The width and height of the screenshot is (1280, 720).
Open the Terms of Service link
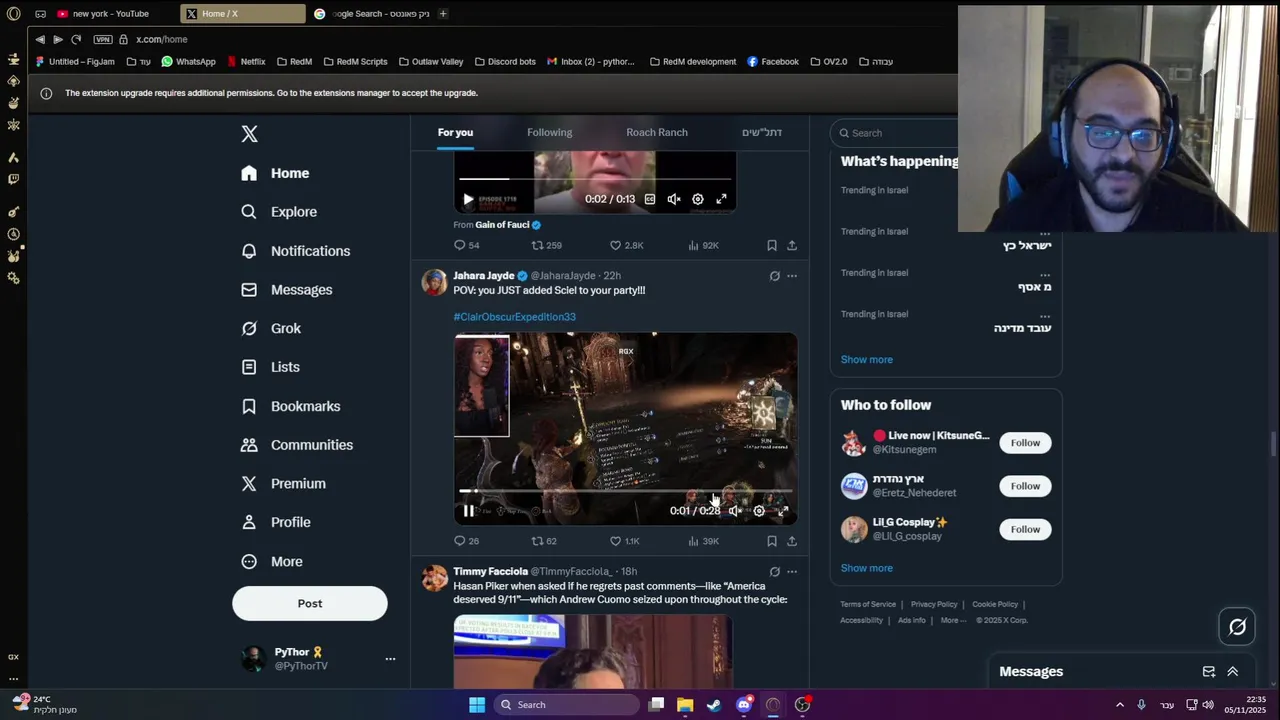click(868, 604)
